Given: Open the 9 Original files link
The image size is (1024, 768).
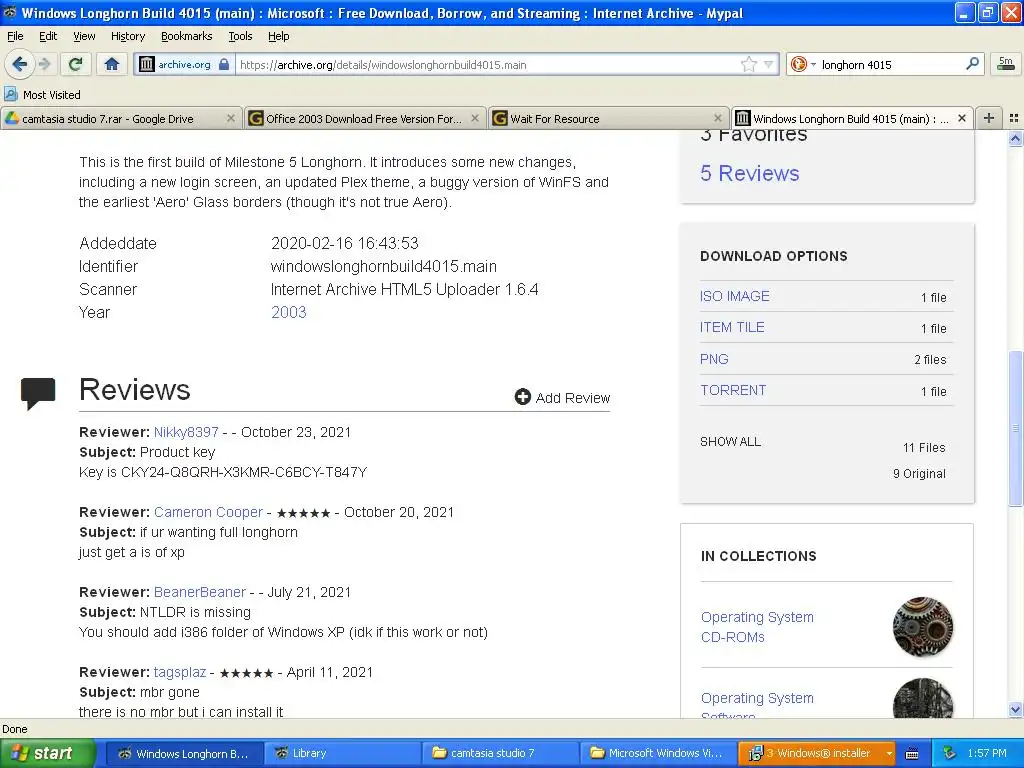Looking at the screenshot, I should (x=919, y=473).
